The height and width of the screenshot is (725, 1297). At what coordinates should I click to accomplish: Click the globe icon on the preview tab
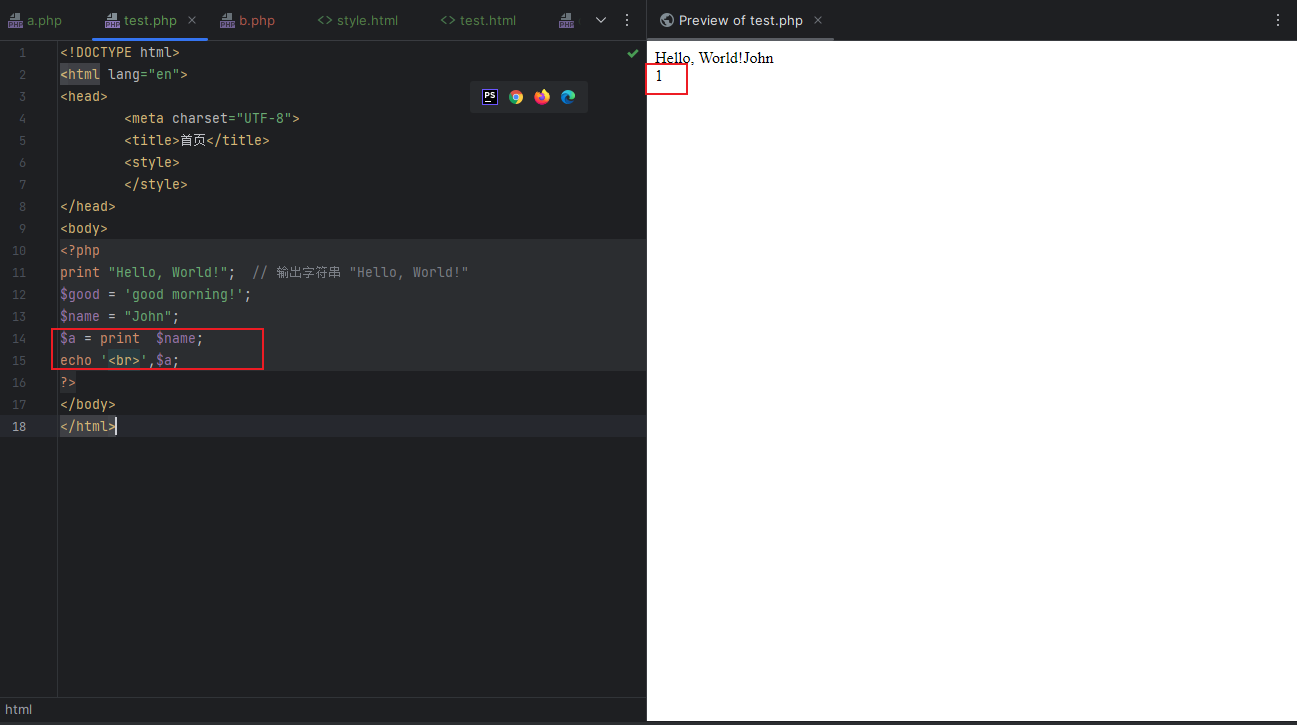[666, 19]
